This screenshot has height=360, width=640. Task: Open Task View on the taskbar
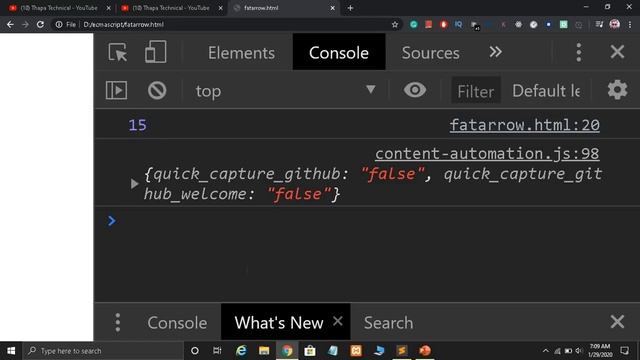click(x=217, y=351)
